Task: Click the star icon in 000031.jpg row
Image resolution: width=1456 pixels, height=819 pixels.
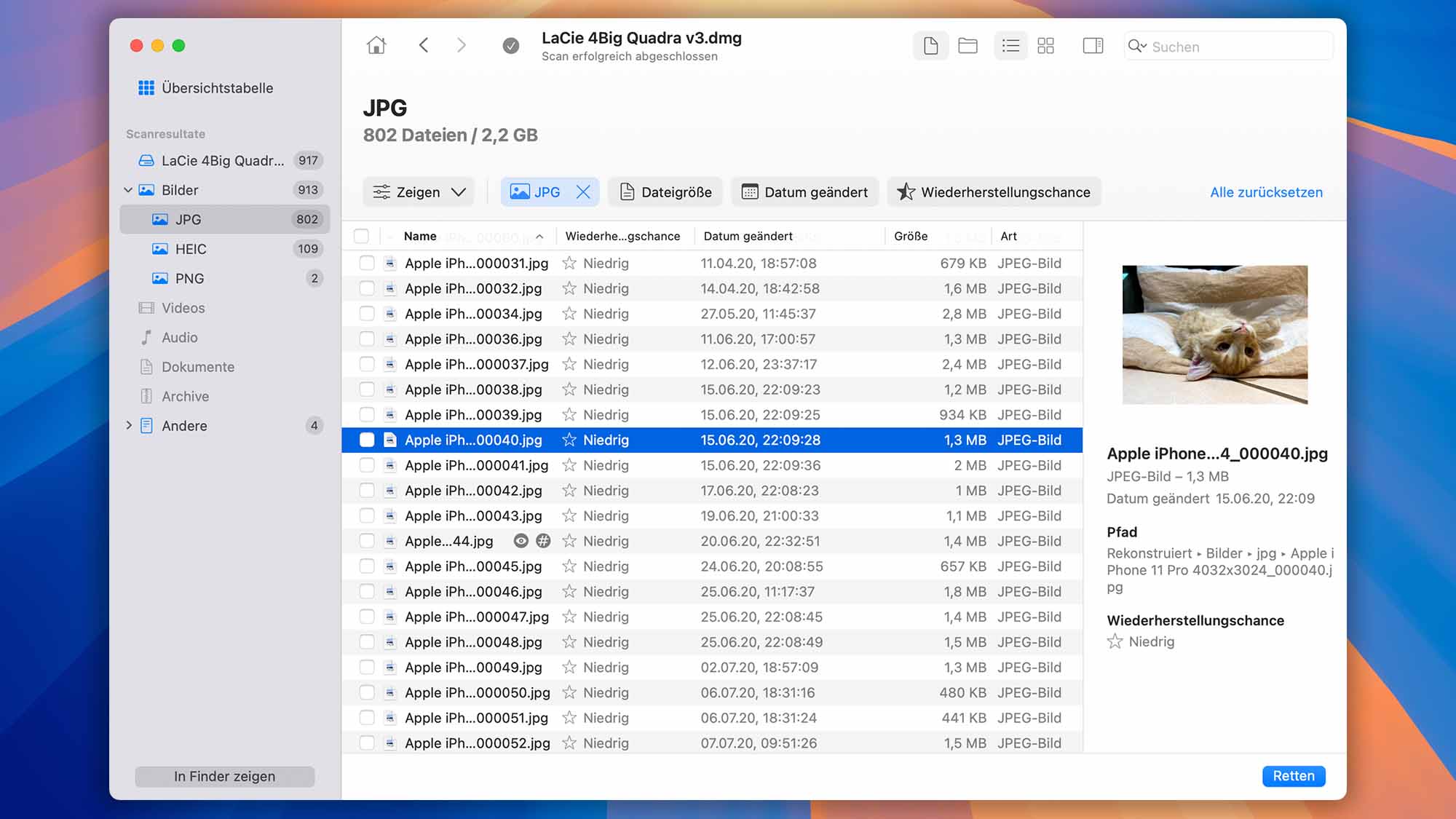Action: point(569,263)
